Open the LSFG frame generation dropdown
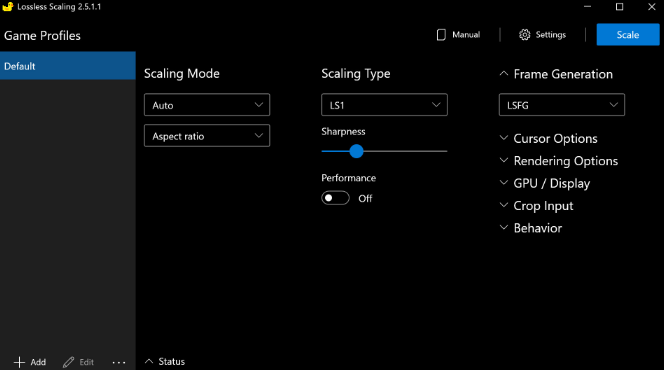This screenshot has width=664, height=370. [562, 105]
